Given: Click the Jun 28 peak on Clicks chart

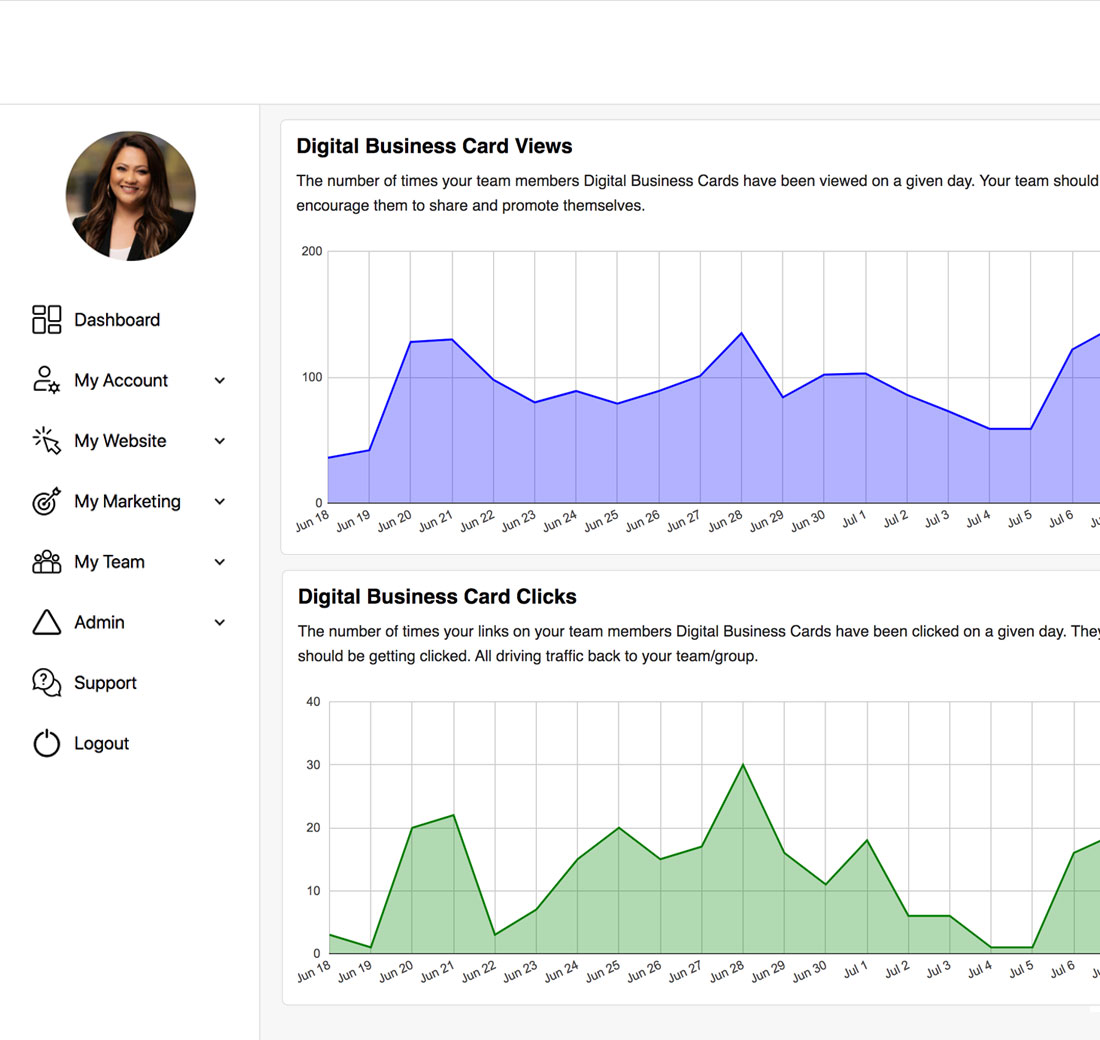Looking at the screenshot, I should coord(743,764).
